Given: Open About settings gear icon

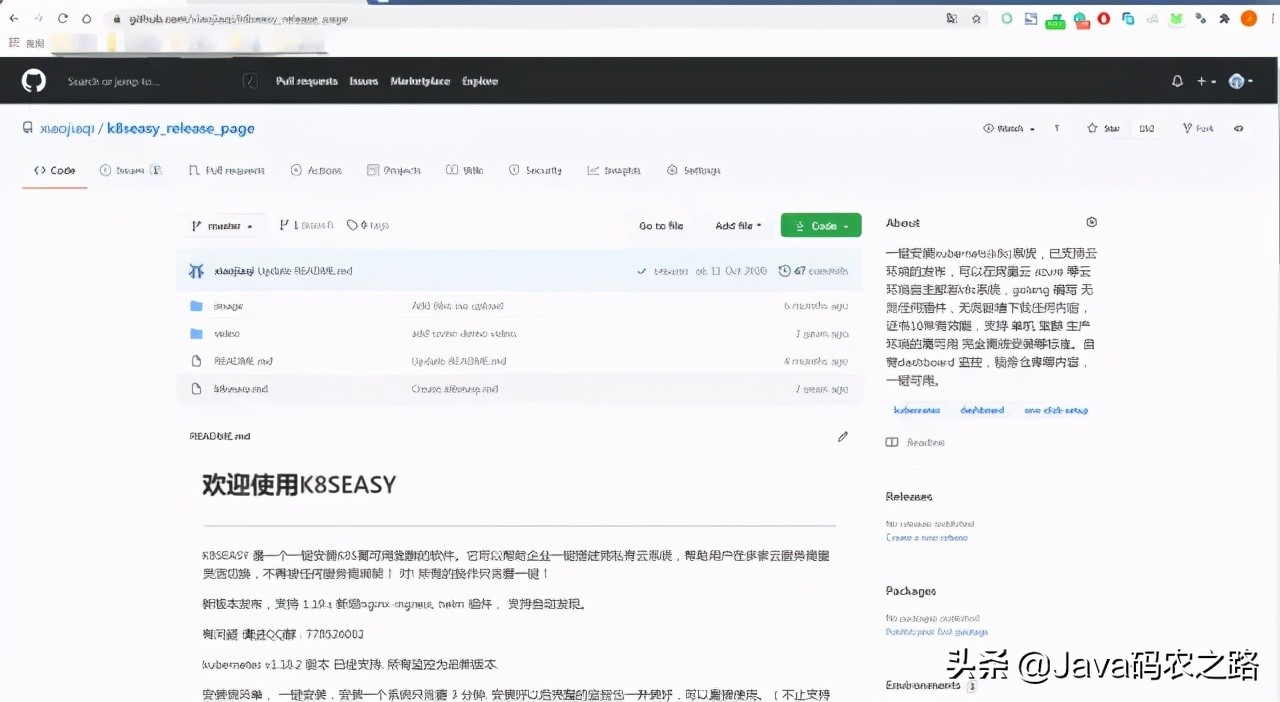Looking at the screenshot, I should click(1091, 222).
